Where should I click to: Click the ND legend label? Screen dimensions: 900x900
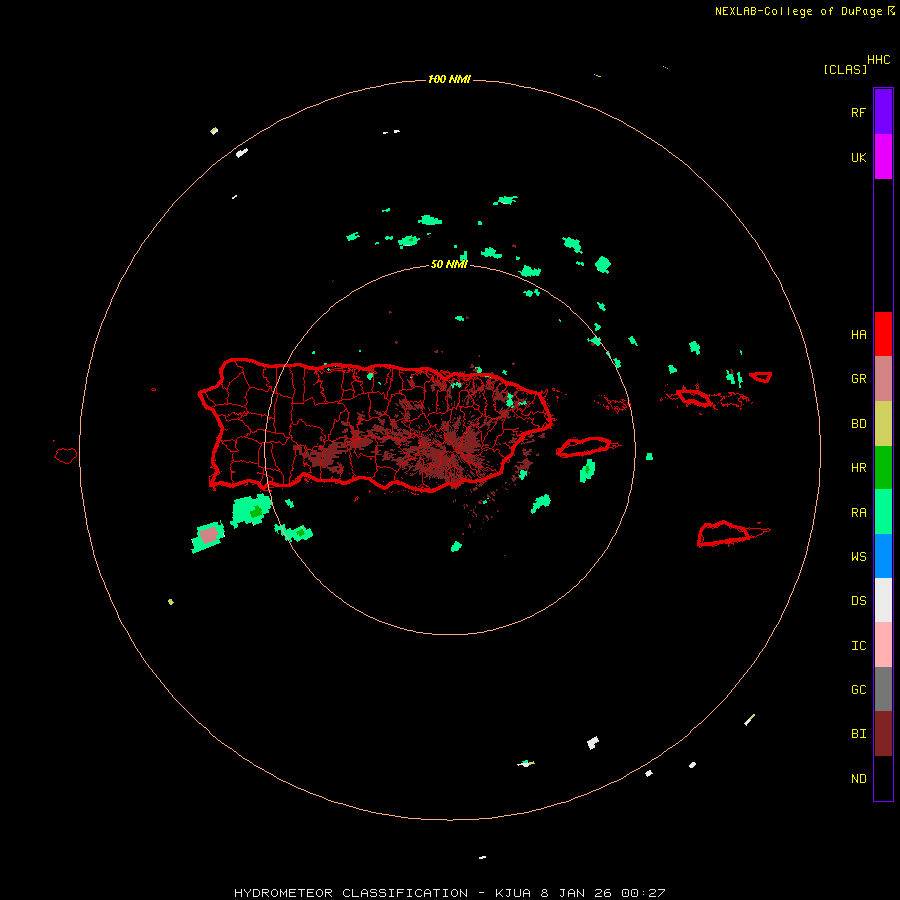(x=858, y=779)
